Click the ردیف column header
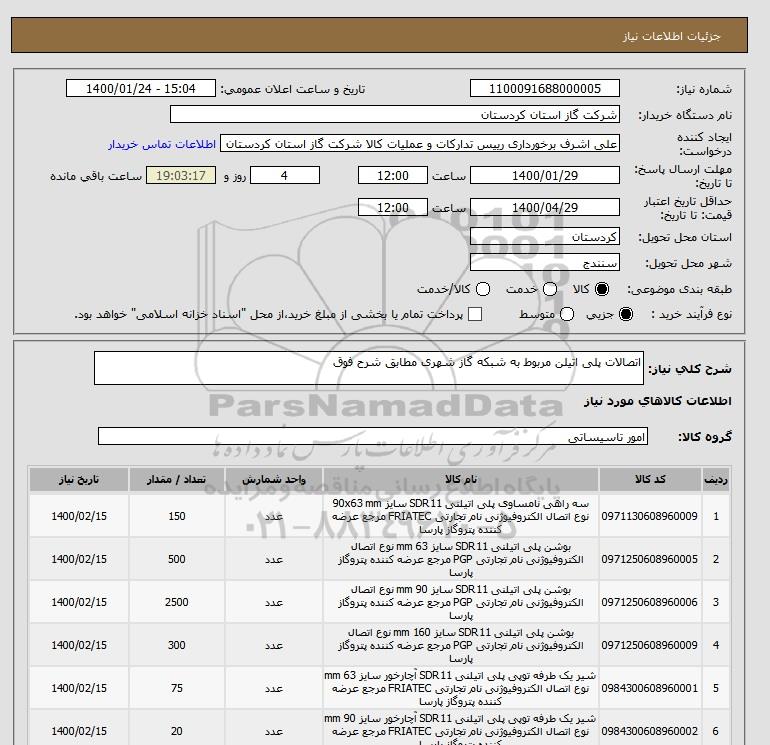This screenshot has width=770, height=745. point(715,479)
